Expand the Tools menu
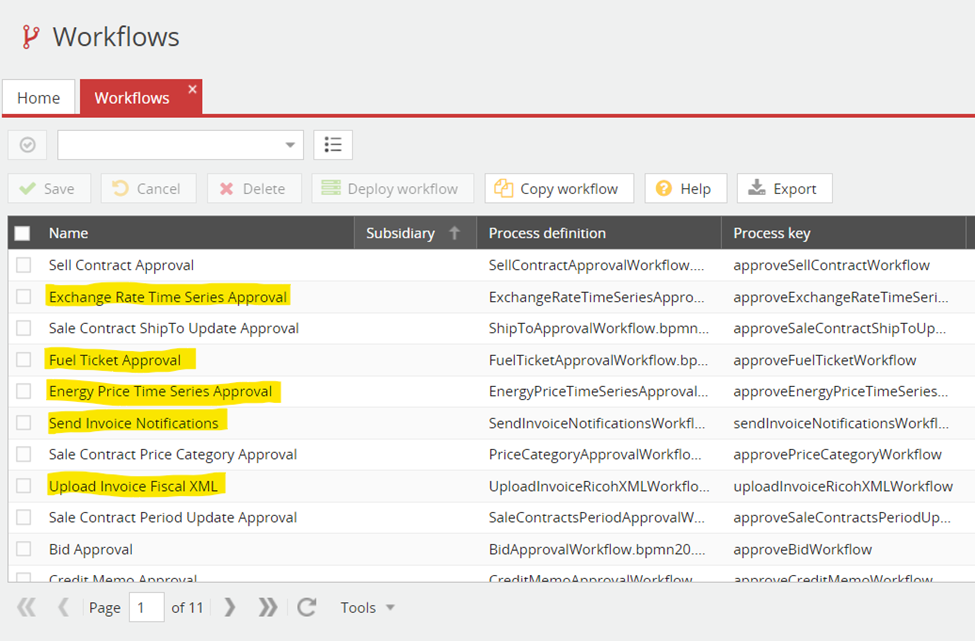This screenshot has width=975, height=641. [367, 607]
